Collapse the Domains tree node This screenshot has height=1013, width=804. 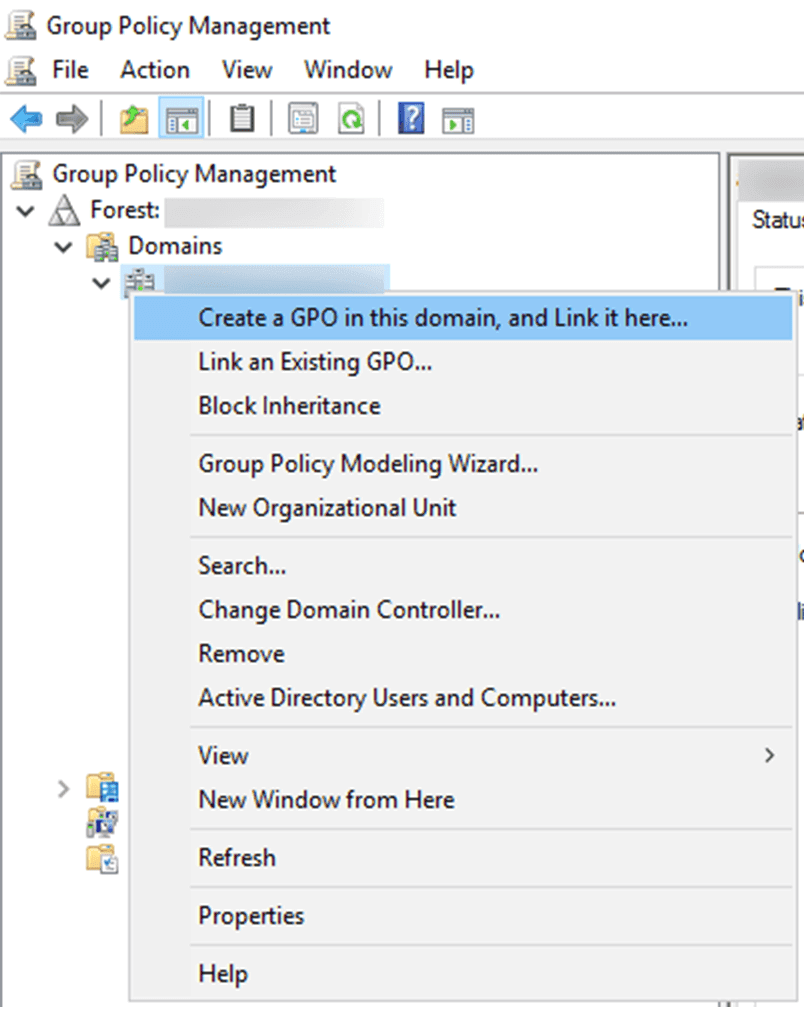(x=62, y=246)
